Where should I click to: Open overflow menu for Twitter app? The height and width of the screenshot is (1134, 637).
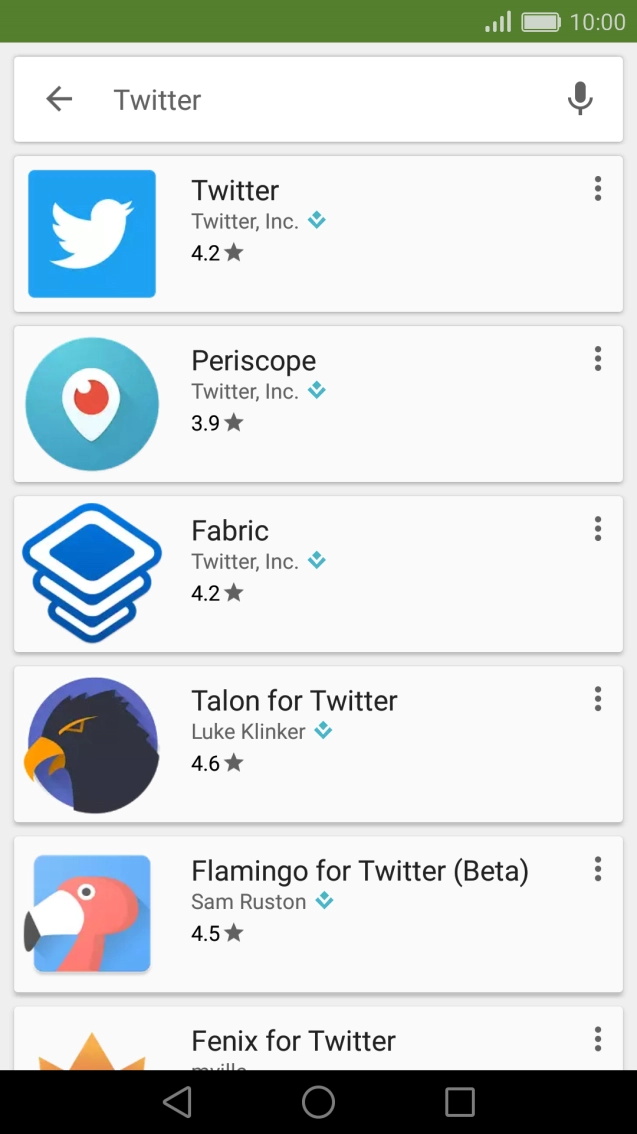[597, 189]
